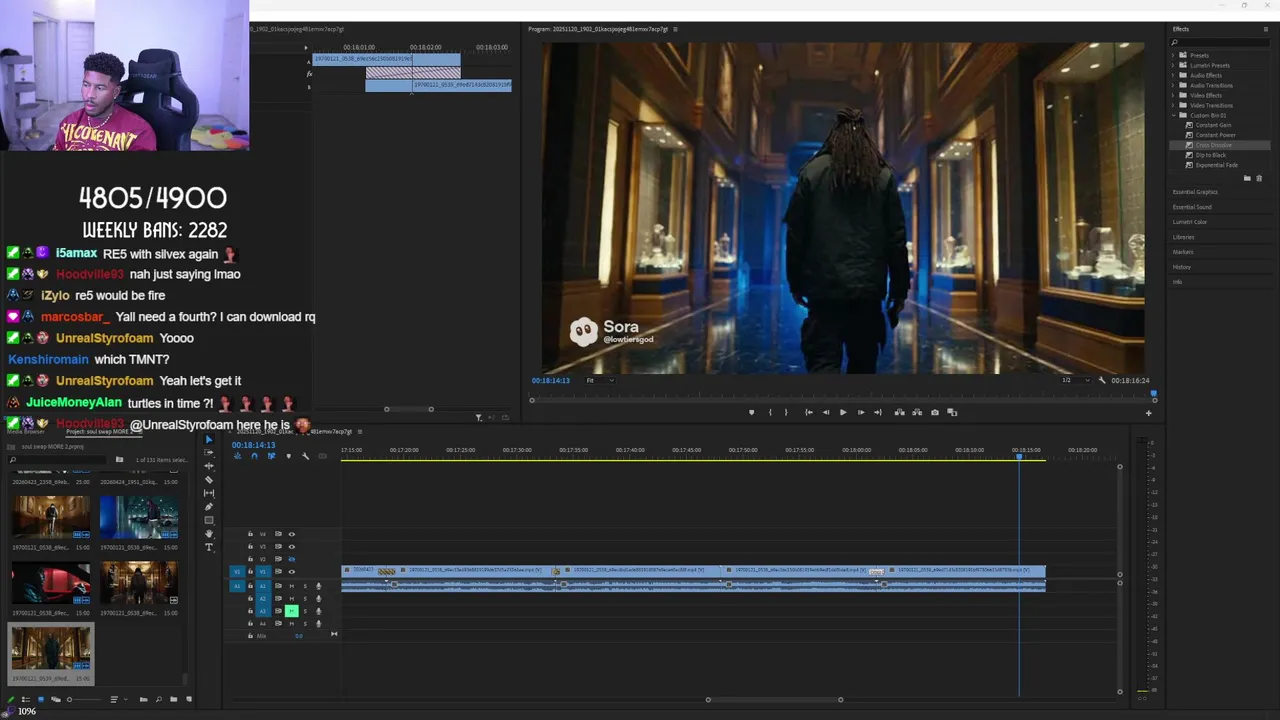Image resolution: width=1280 pixels, height=720 pixels.
Task: Open the 1/2 playback resolution dropdown
Action: click(1075, 380)
